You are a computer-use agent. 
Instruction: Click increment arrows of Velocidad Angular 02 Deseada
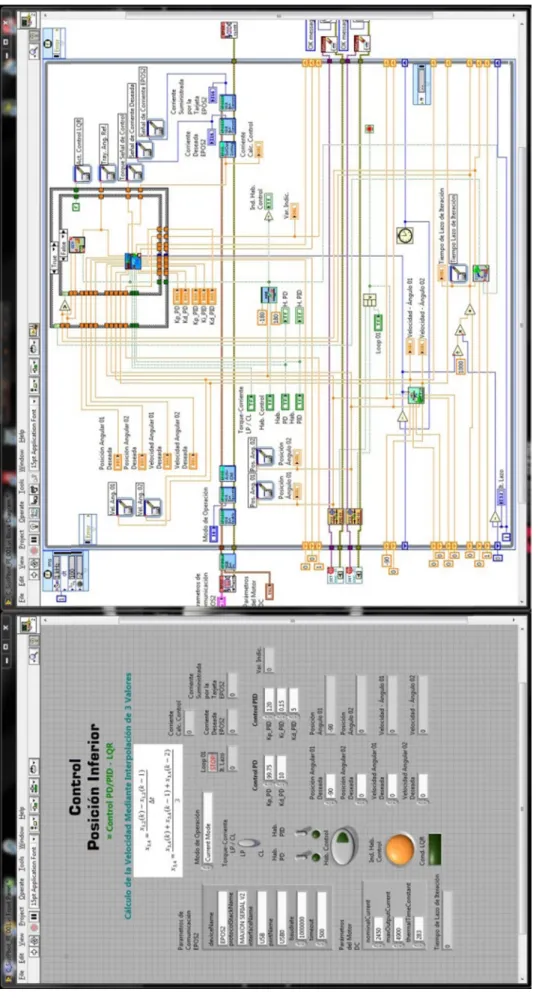pyautogui.click(x=423, y=802)
